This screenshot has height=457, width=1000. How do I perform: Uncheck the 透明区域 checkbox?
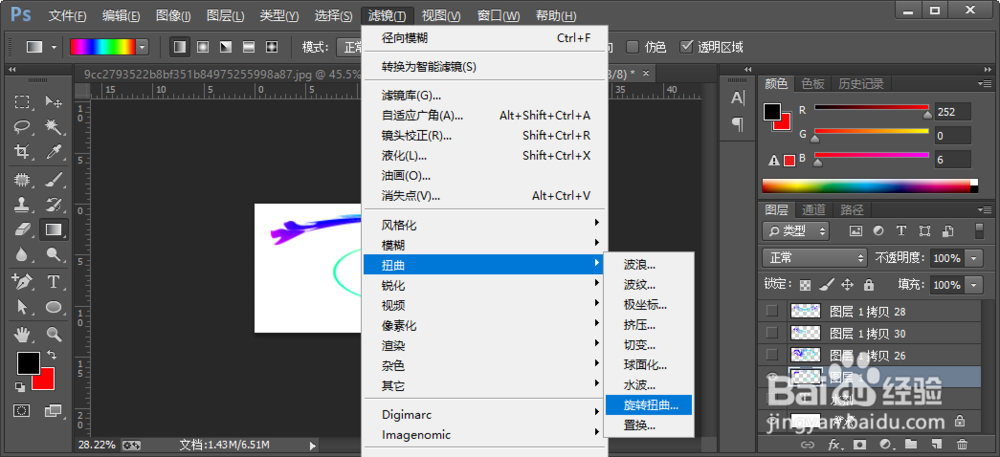686,47
